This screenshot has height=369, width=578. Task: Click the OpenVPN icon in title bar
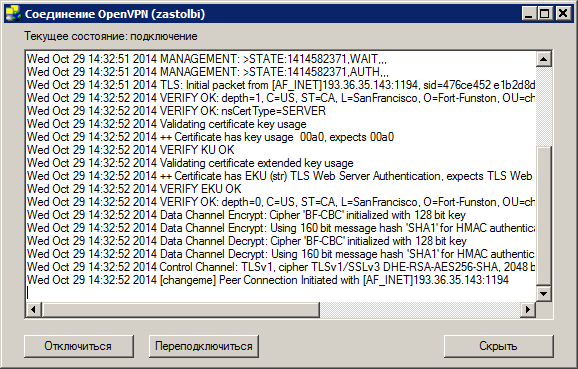coord(13,14)
